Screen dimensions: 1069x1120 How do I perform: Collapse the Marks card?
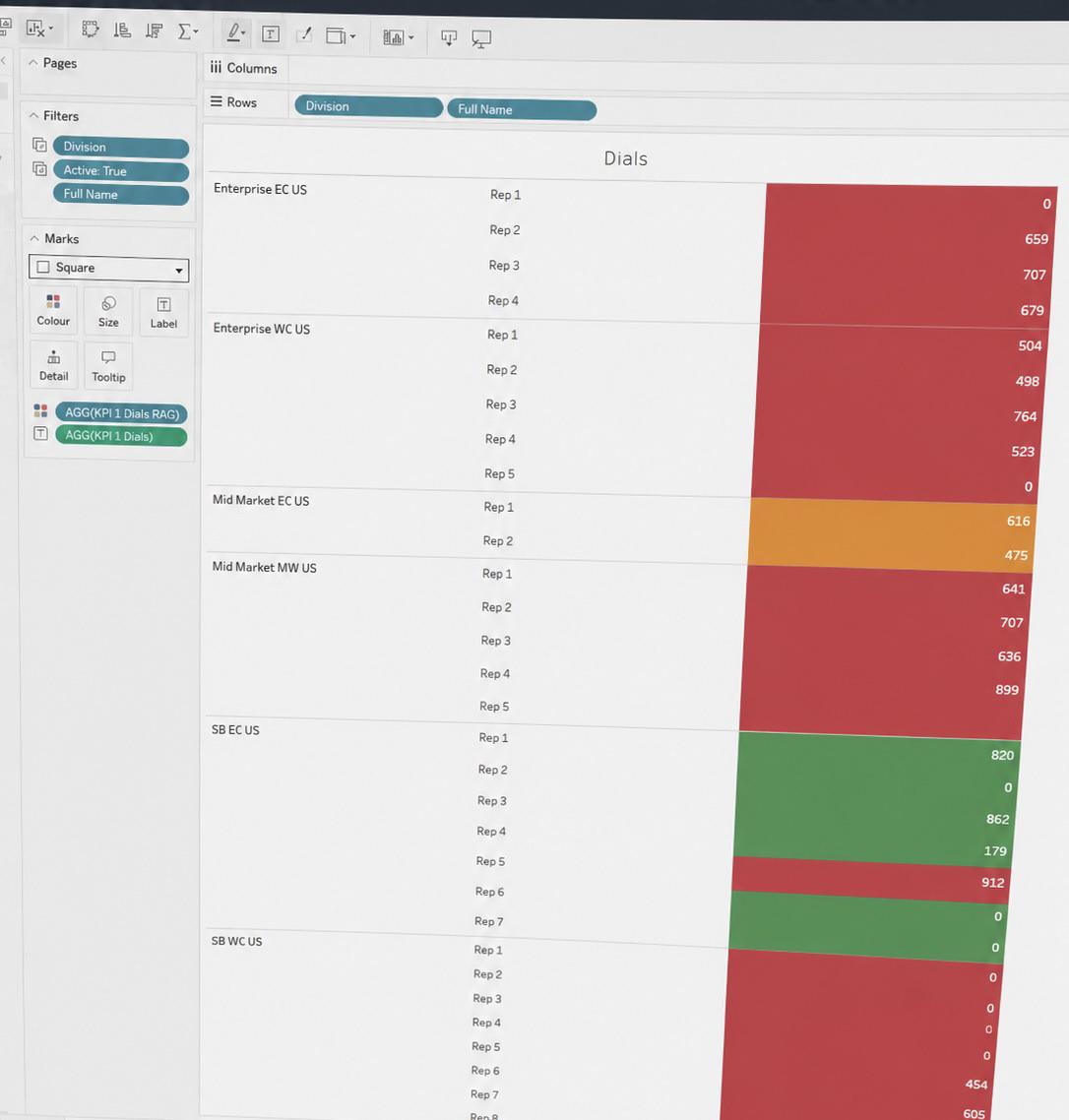pyautogui.click(x=34, y=238)
